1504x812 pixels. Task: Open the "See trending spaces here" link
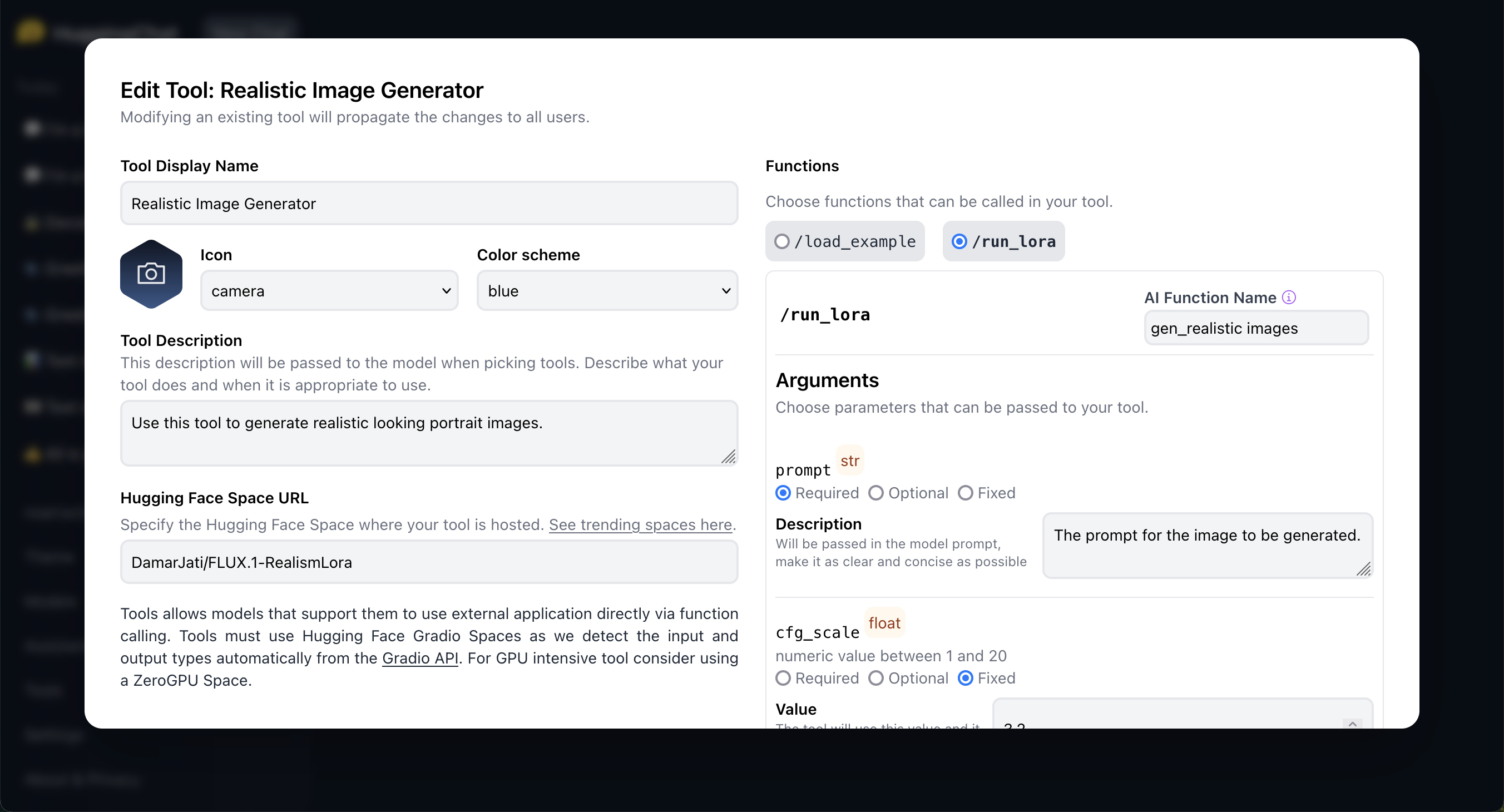pos(640,525)
